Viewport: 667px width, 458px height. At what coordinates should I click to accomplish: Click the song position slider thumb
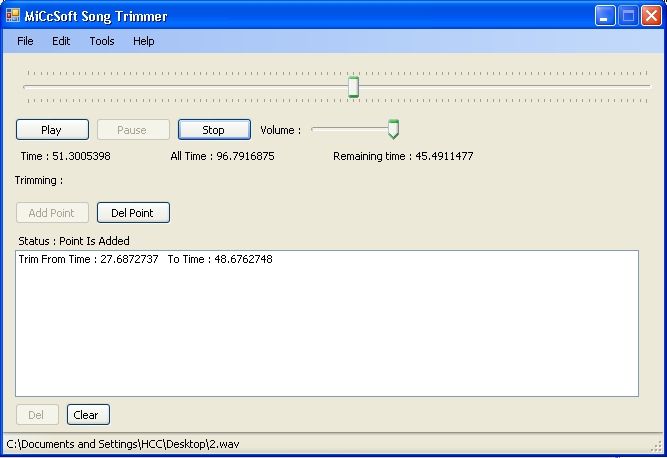[x=353, y=87]
